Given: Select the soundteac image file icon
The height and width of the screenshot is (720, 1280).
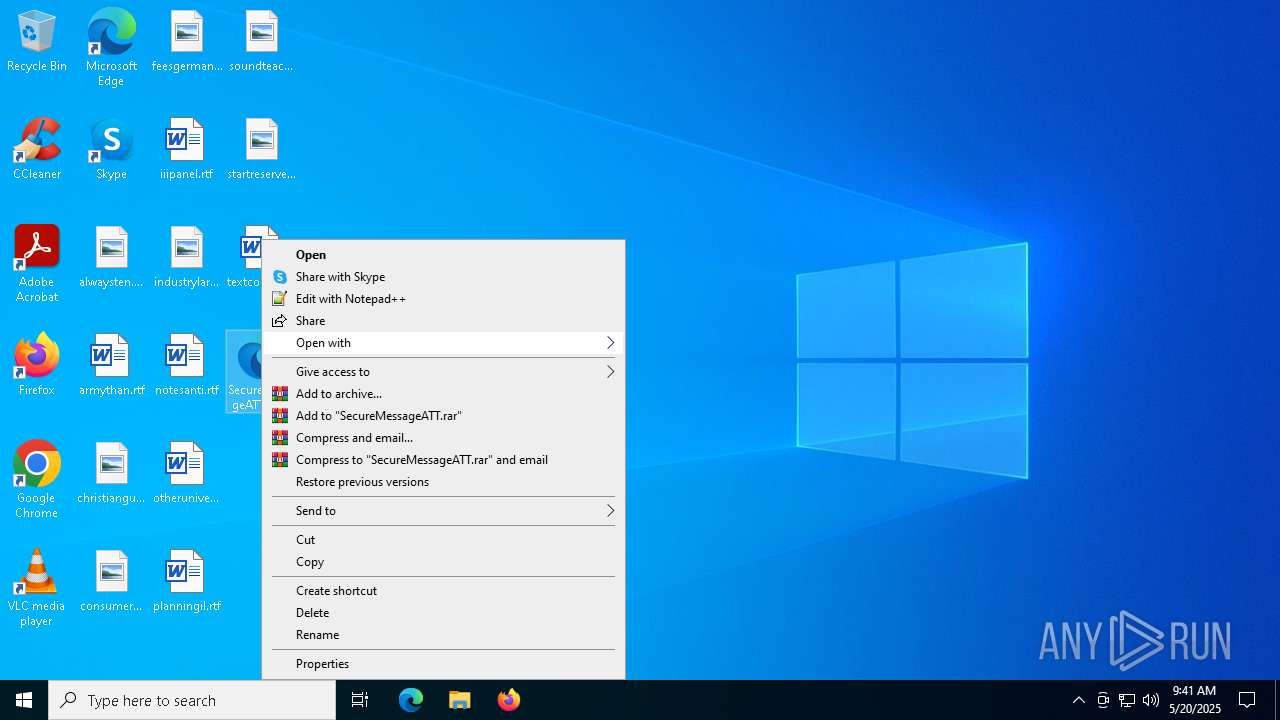Looking at the screenshot, I should tap(261, 42).
